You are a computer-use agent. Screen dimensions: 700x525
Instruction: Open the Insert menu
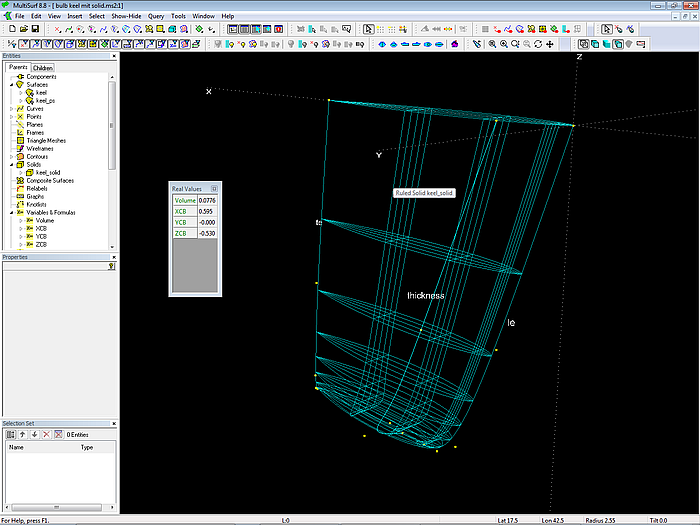tap(75, 17)
